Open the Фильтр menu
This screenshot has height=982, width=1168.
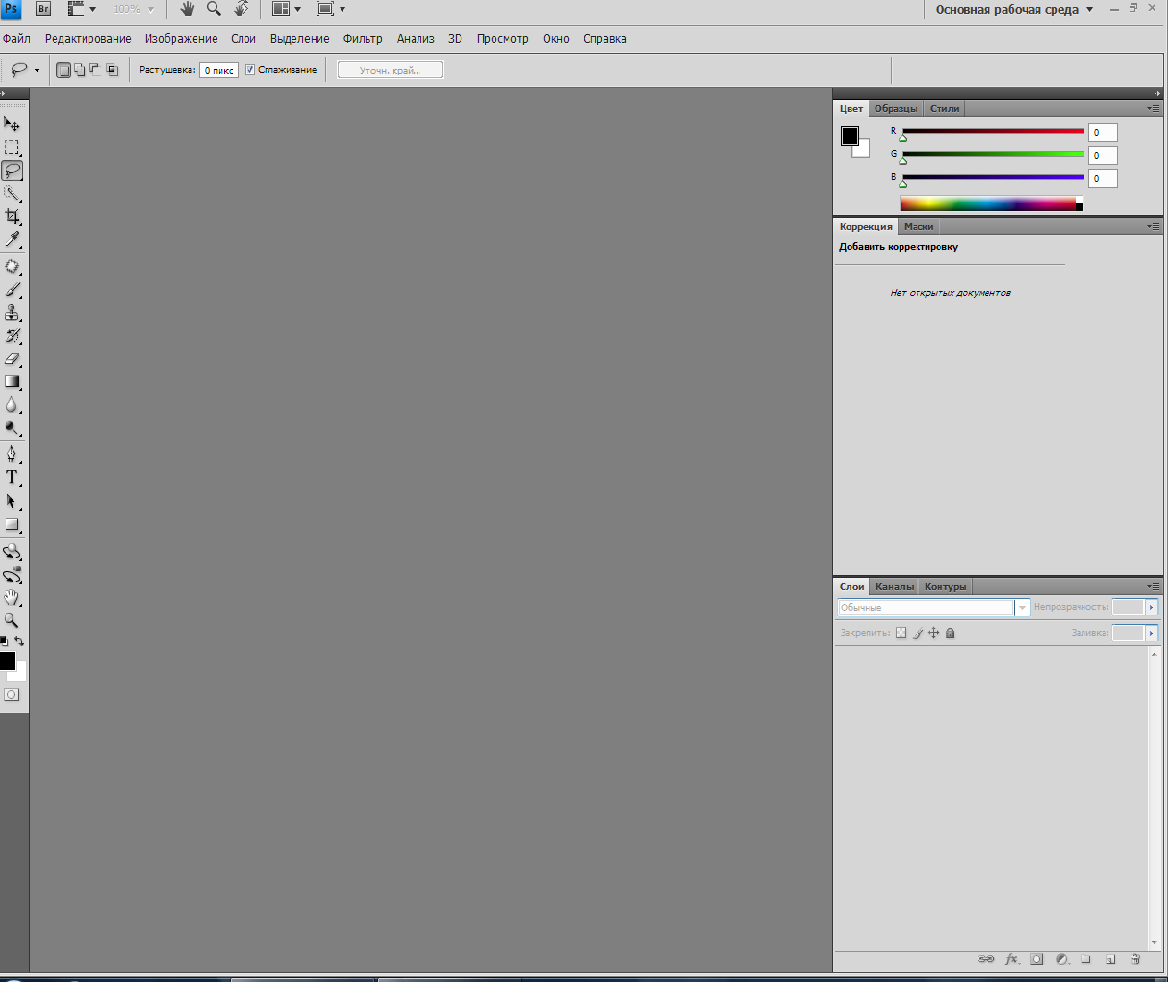click(362, 39)
